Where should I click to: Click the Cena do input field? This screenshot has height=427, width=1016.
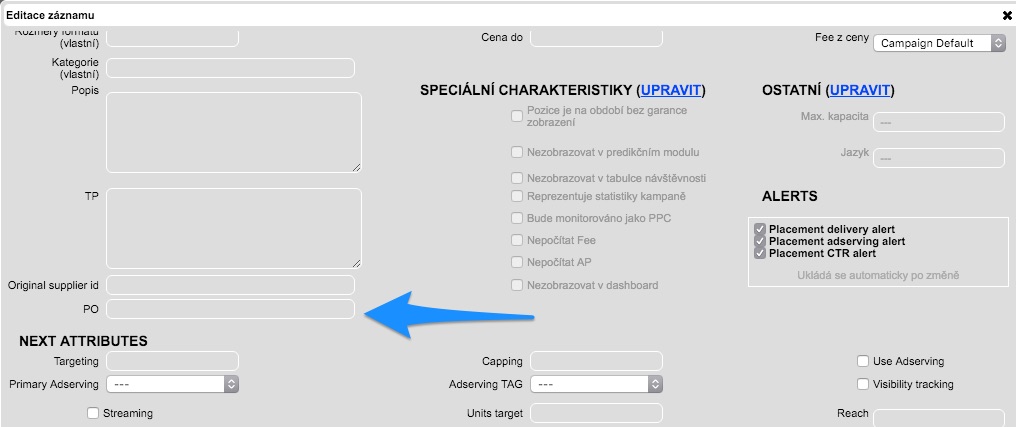(596, 37)
